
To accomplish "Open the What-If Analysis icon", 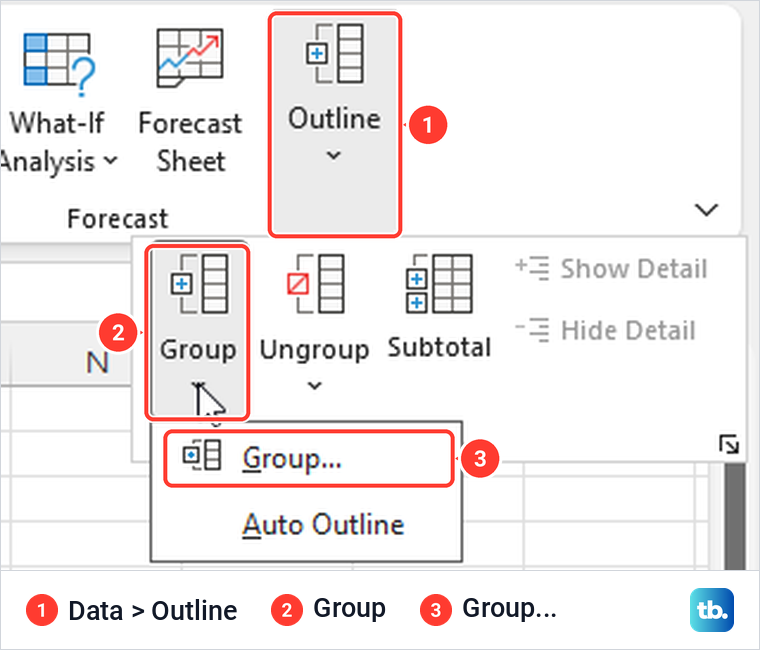I will (x=59, y=63).
